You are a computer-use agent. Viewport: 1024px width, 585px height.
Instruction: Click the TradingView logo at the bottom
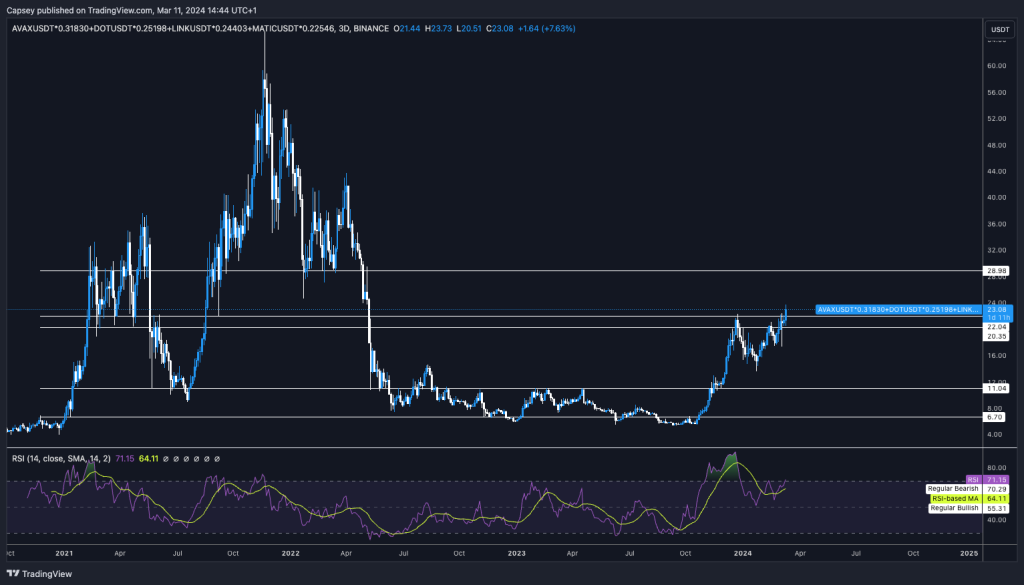[39, 574]
